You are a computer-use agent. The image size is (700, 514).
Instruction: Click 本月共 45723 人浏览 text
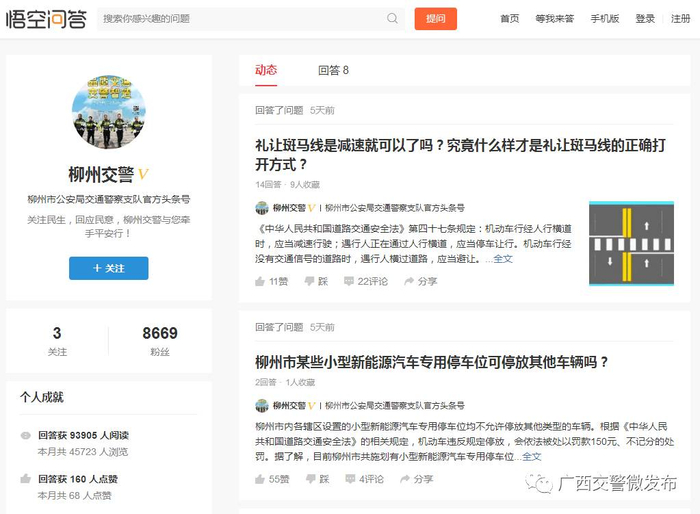pos(83,452)
